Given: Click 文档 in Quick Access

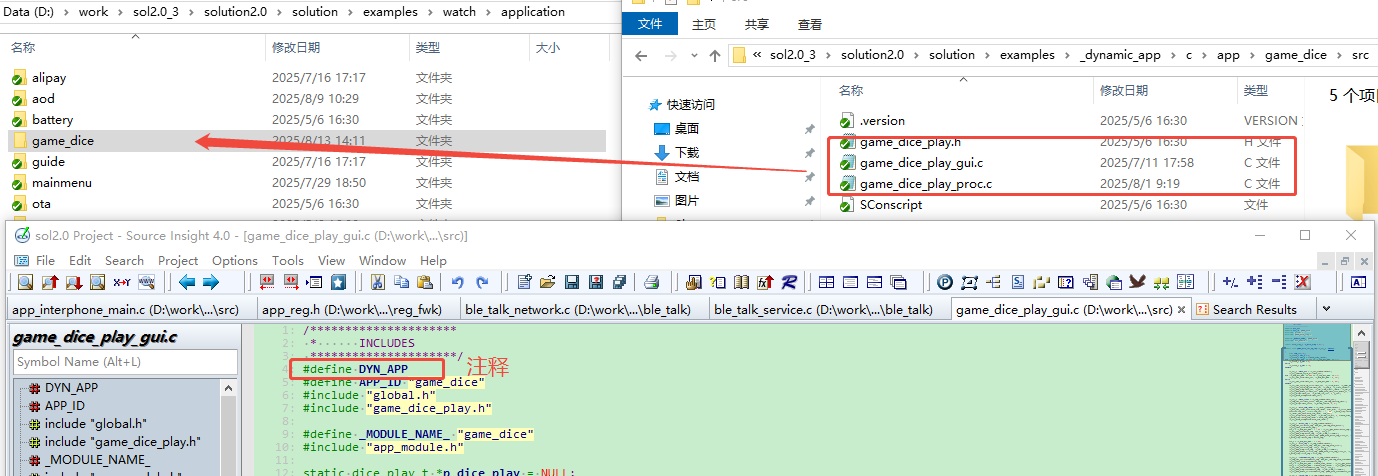Looking at the screenshot, I should [x=687, y=176].
